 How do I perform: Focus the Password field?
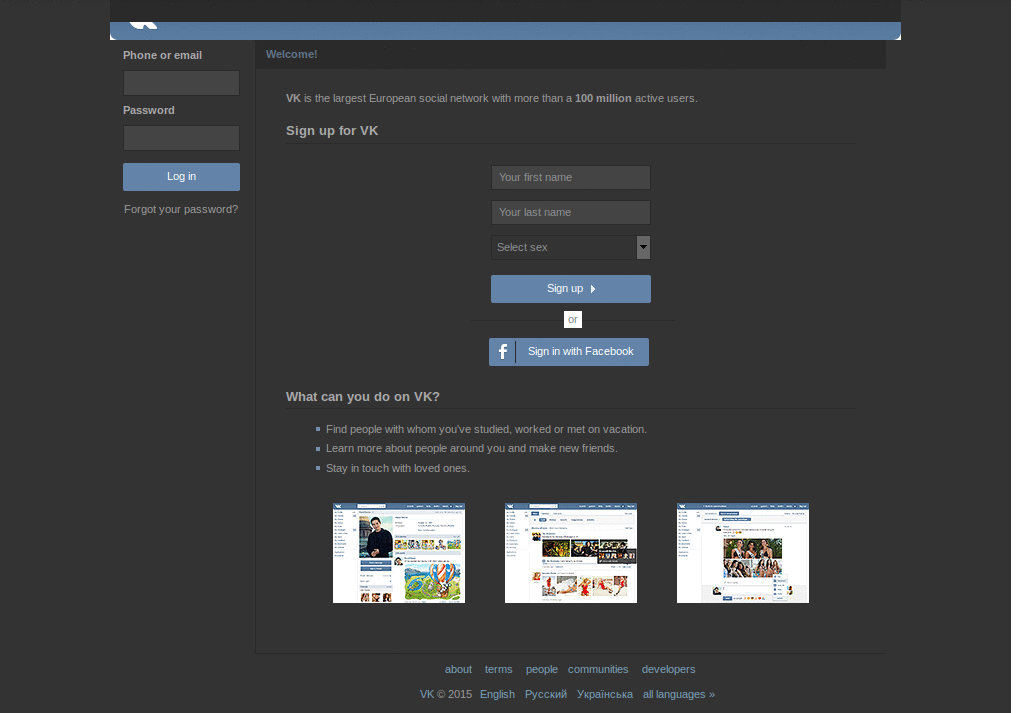click(x=182, y=138)
